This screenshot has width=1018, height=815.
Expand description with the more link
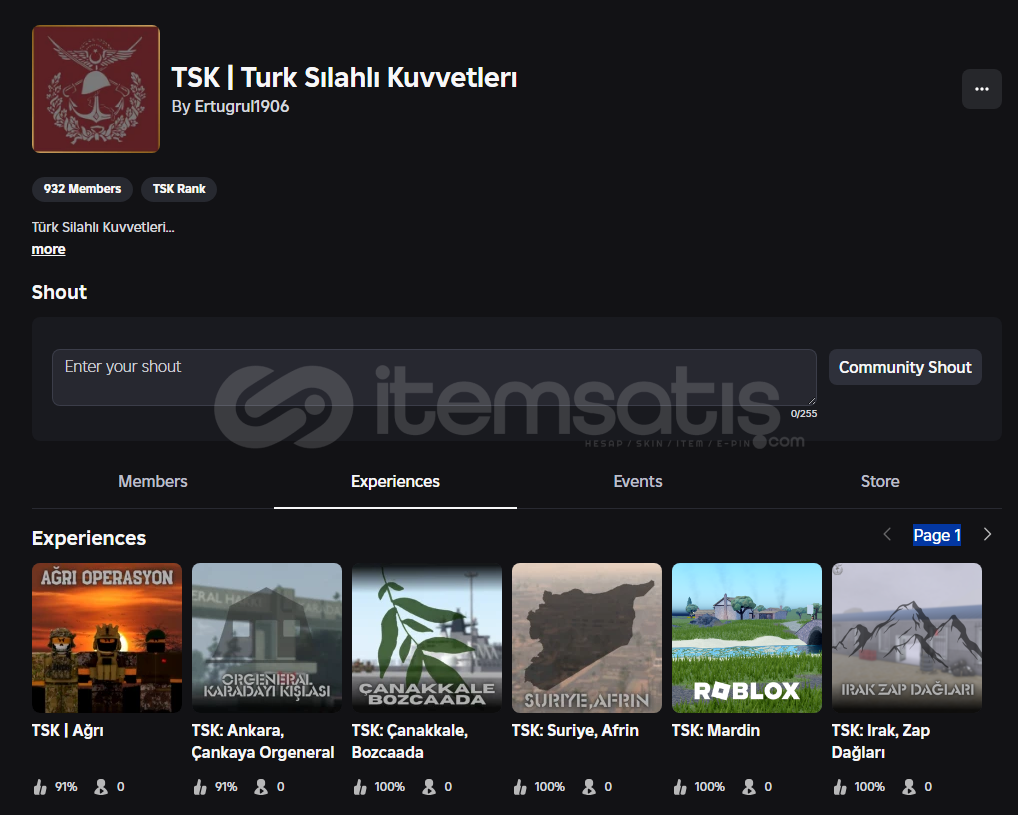pos(49,249)
